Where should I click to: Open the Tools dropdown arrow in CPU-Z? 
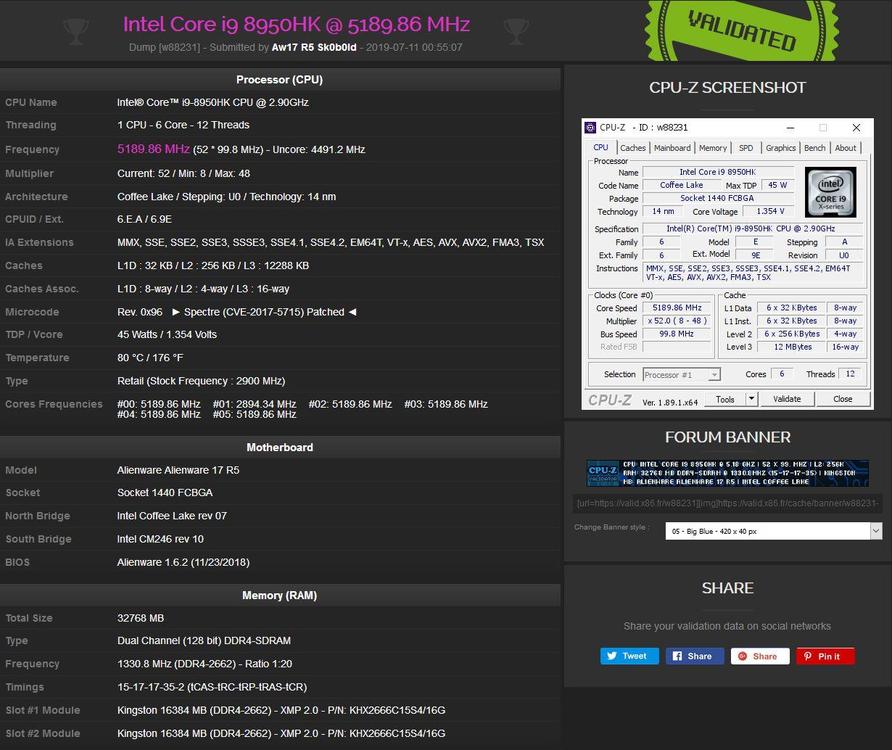(751, 398)
